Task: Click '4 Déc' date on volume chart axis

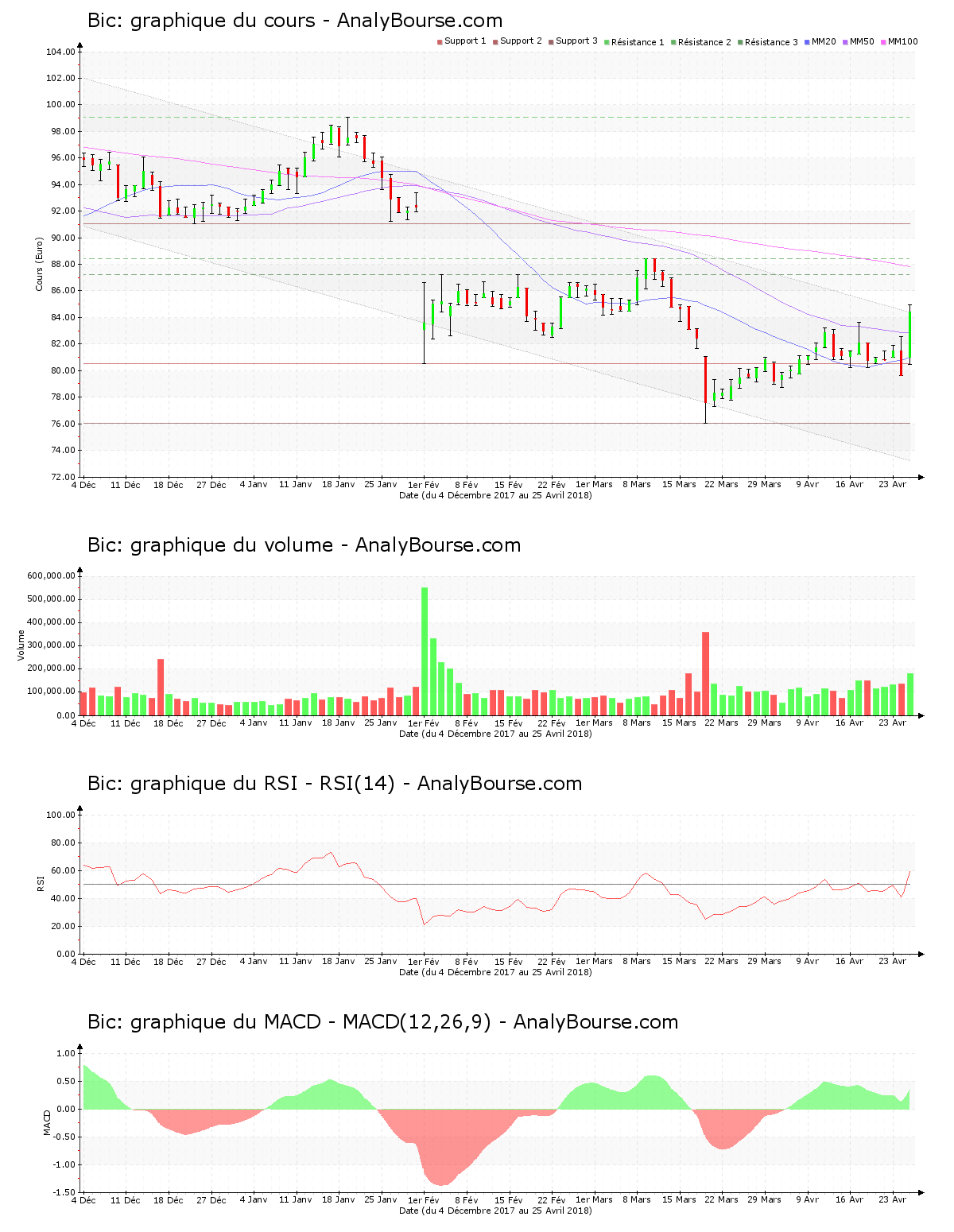Action: click(83, 723)
